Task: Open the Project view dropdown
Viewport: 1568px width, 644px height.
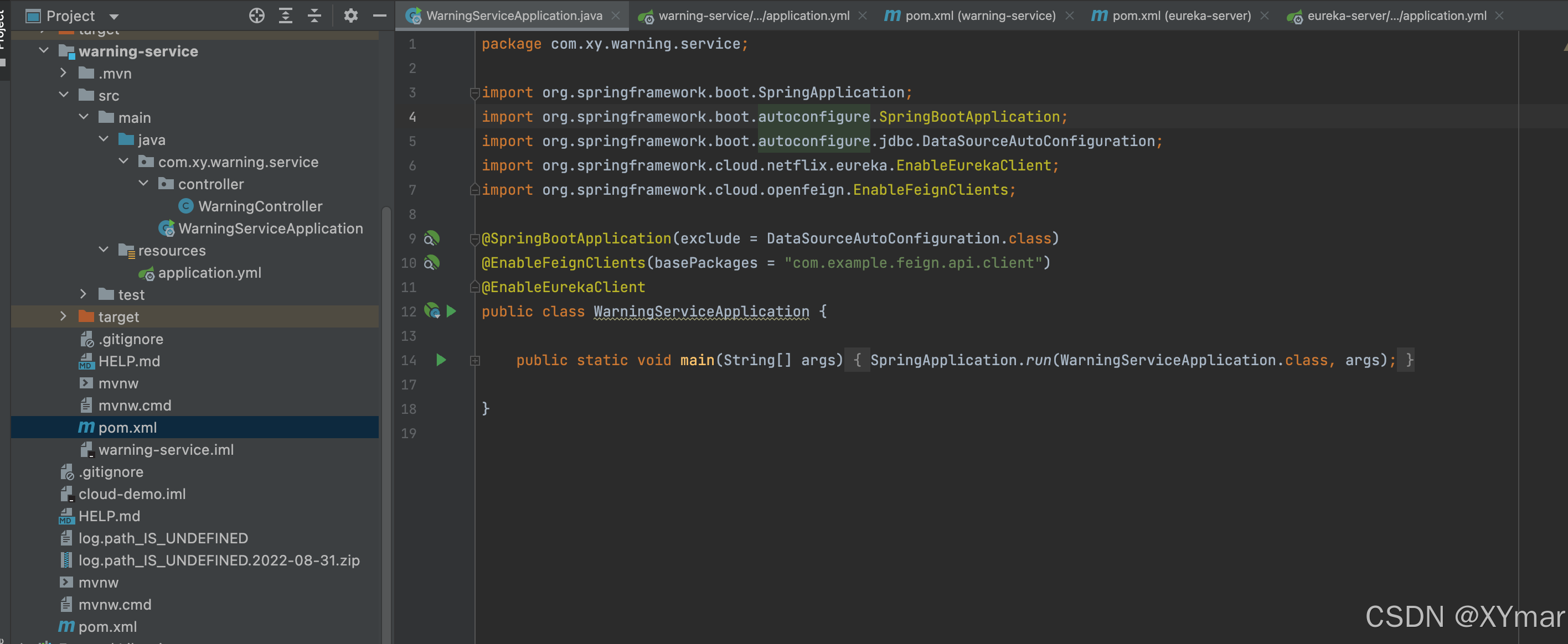Action: 114,17
